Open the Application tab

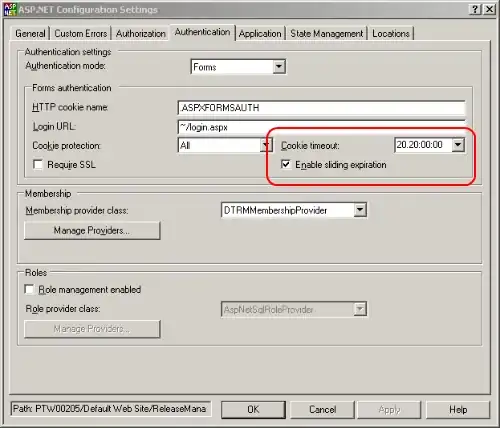pyautogui.click(x=260, y=33)
